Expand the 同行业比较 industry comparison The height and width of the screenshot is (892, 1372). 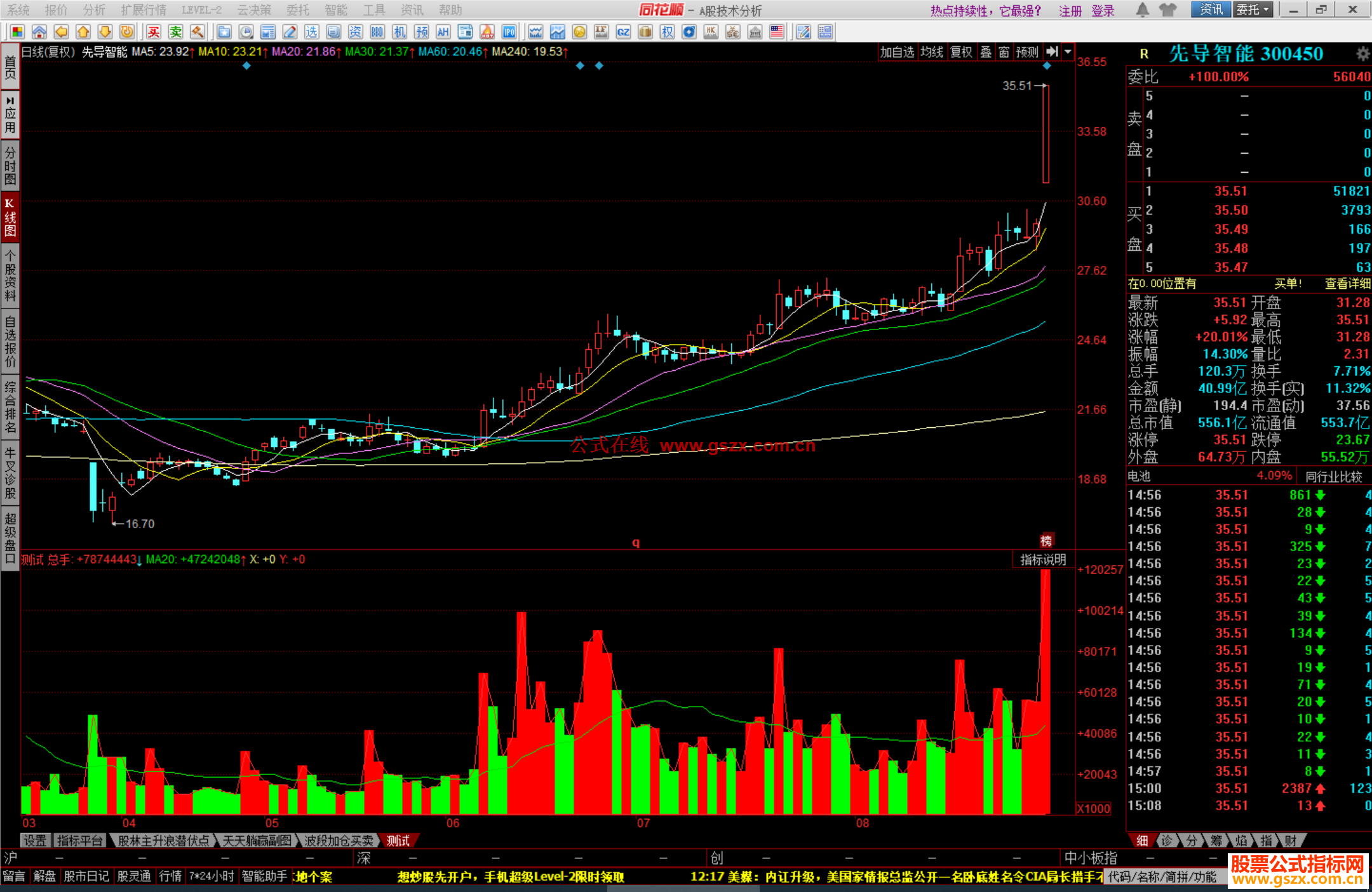click(x=1333, y=476)
